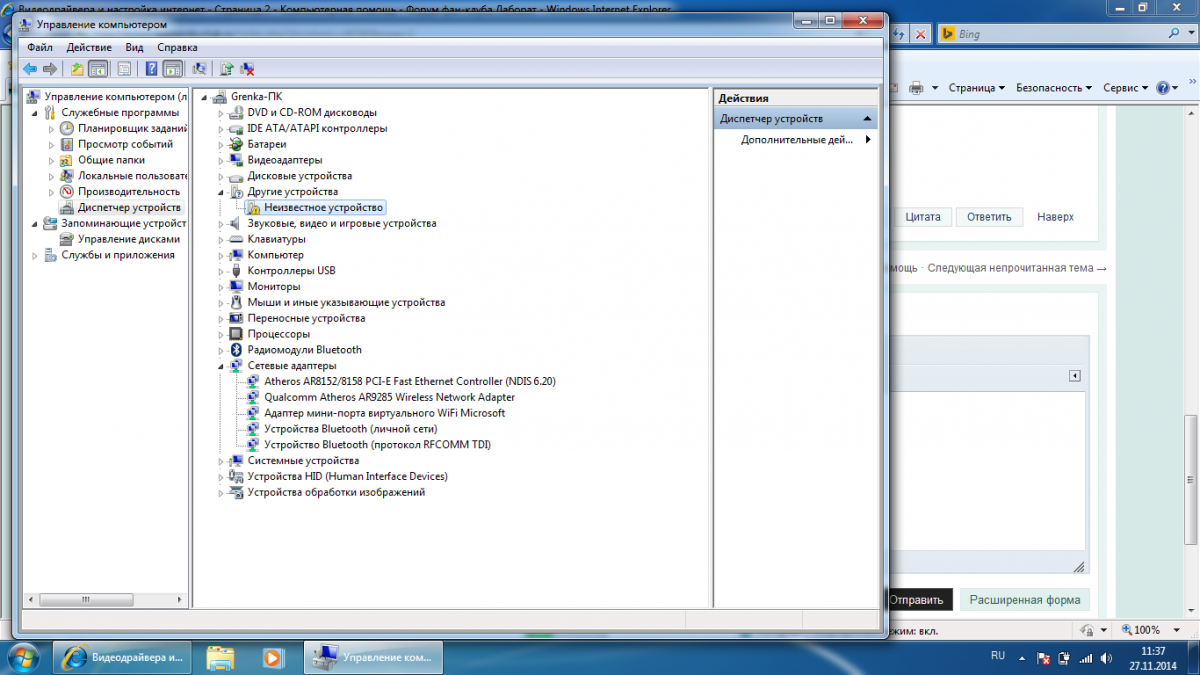Image resolution: width=1200 pixels, height=675 pixels.
Task: Open the Страница dropdown in Internet Explorer
Action: [977, 88]
